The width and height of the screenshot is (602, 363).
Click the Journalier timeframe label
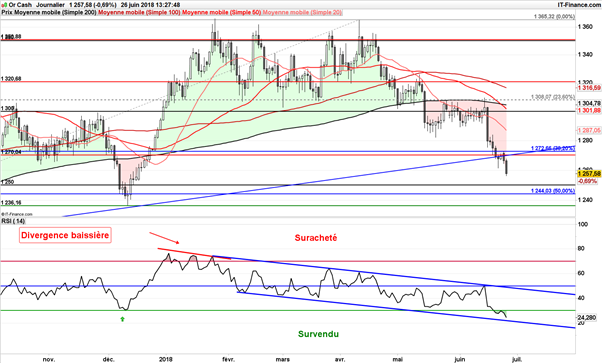(50, 5)
